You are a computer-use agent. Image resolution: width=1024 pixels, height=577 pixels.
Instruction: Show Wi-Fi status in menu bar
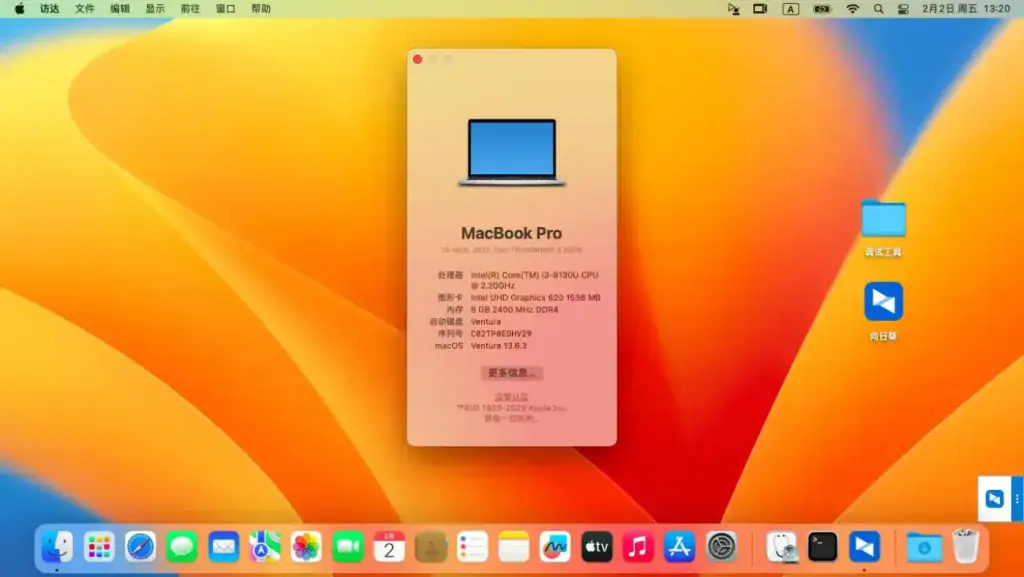pos(853,9)
